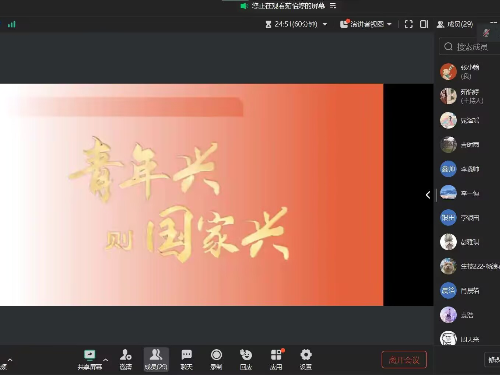Expand share screen options arrow

coord(106,360)
